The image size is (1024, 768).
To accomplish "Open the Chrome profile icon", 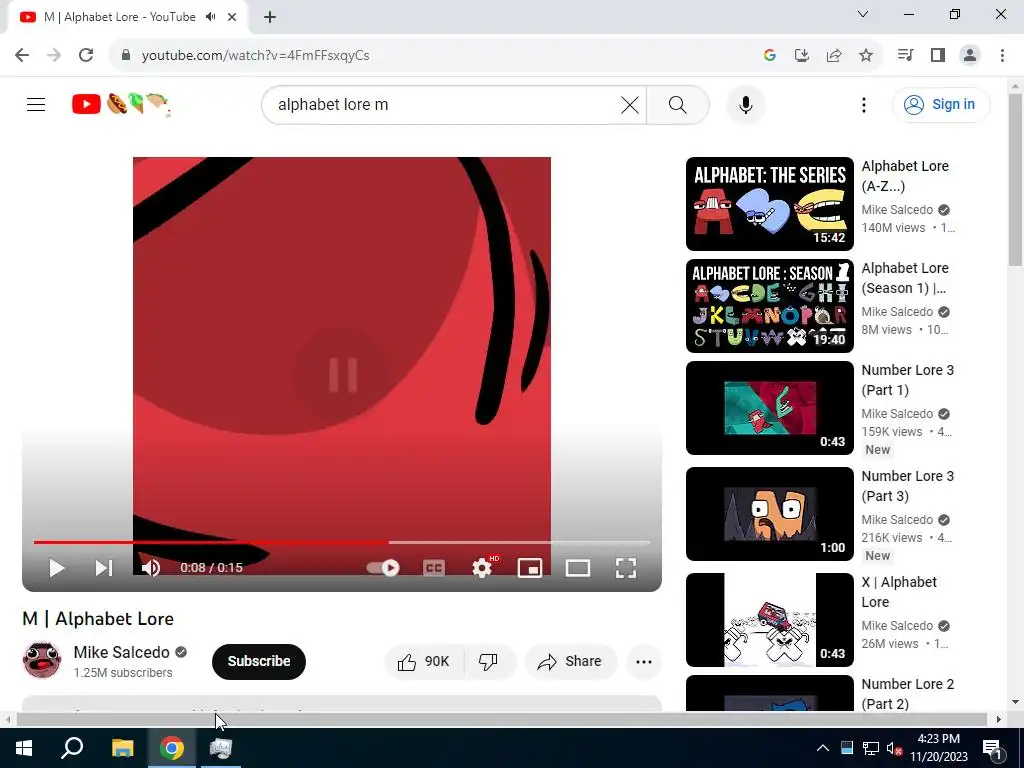I will pos(970,55).
